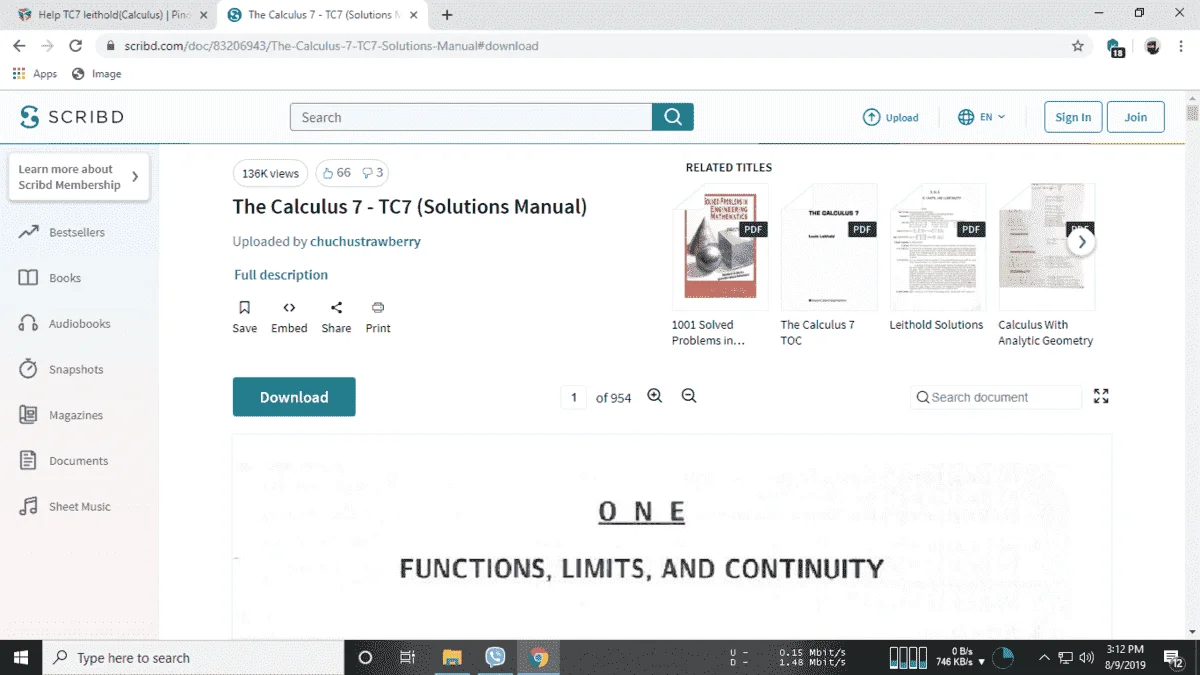Viewport: 1200px width, 675px height.
Task: Open The Calculus 7 TOC thumbnail
Action: [x=829, y=247]
